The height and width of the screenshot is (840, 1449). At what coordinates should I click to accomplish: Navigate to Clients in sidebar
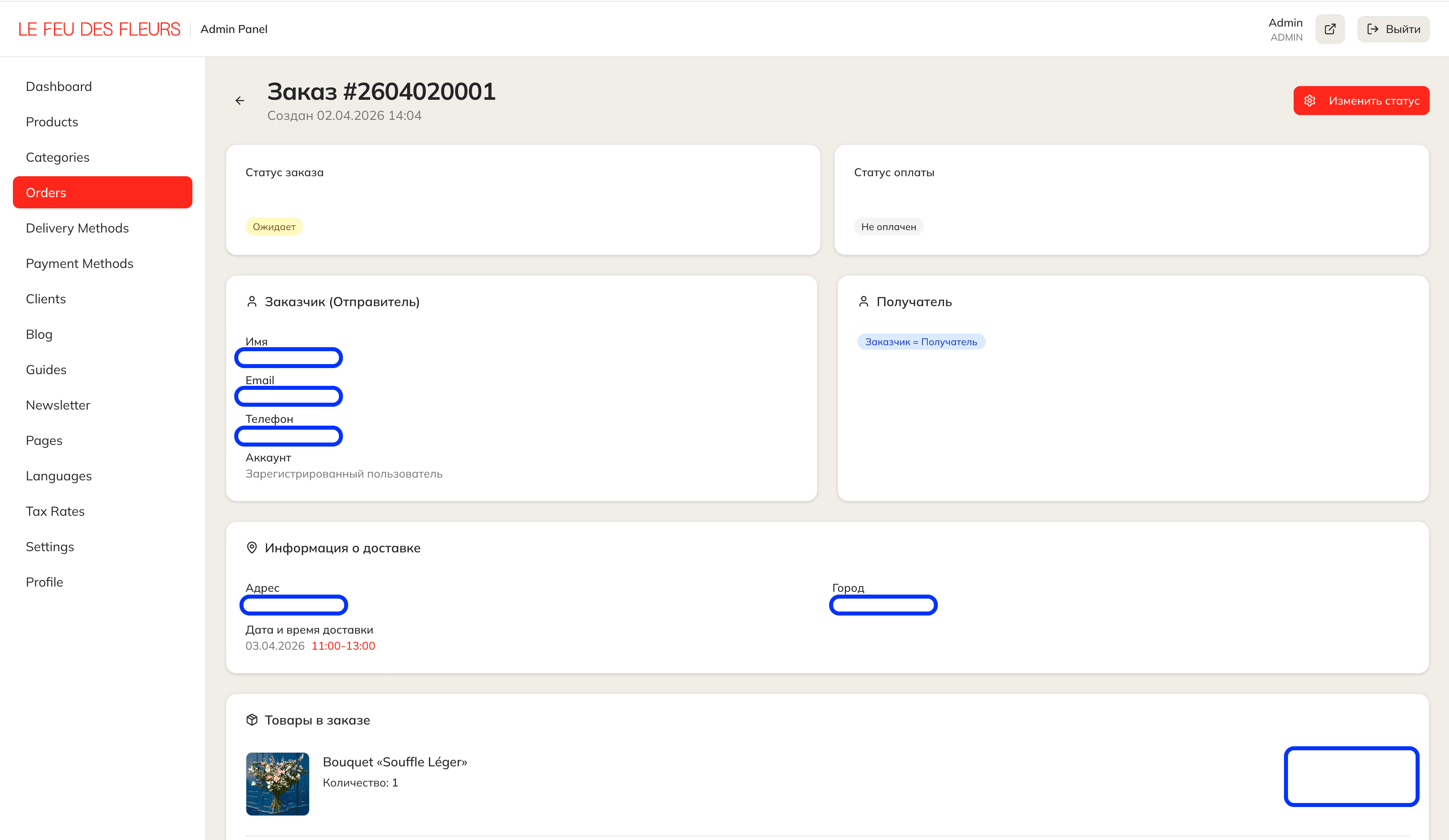[46, 299]
